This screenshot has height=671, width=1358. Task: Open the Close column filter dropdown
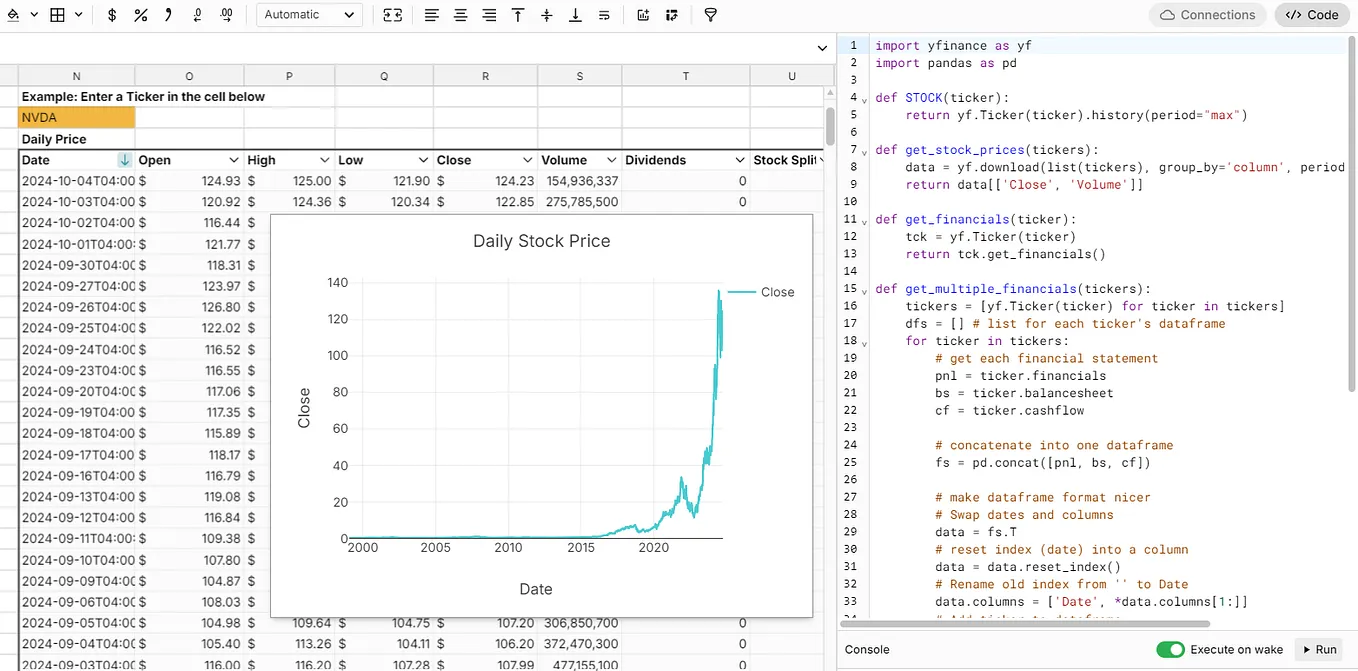(527, 160)
